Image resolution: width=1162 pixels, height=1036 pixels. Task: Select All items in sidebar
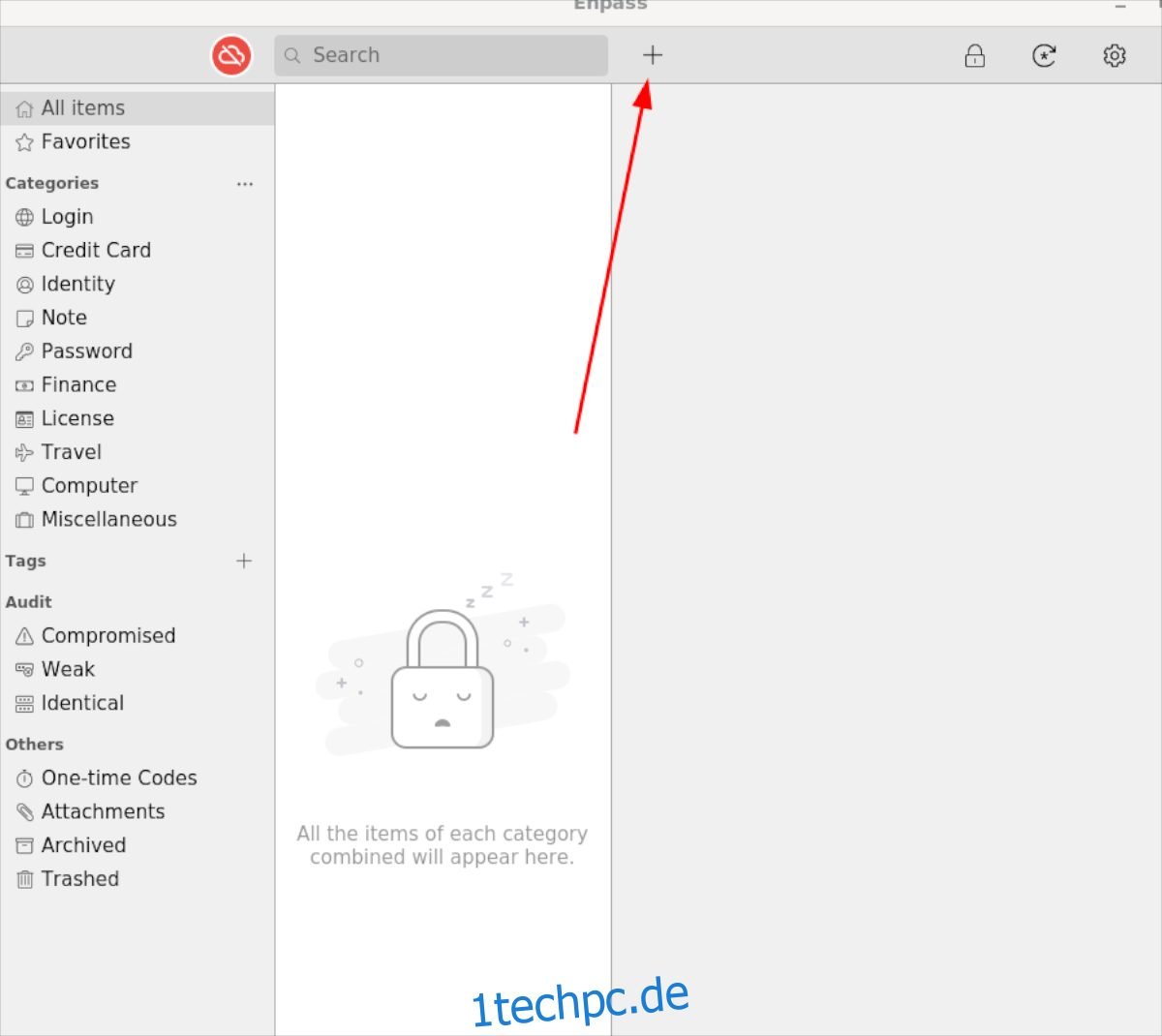[138, 108]
